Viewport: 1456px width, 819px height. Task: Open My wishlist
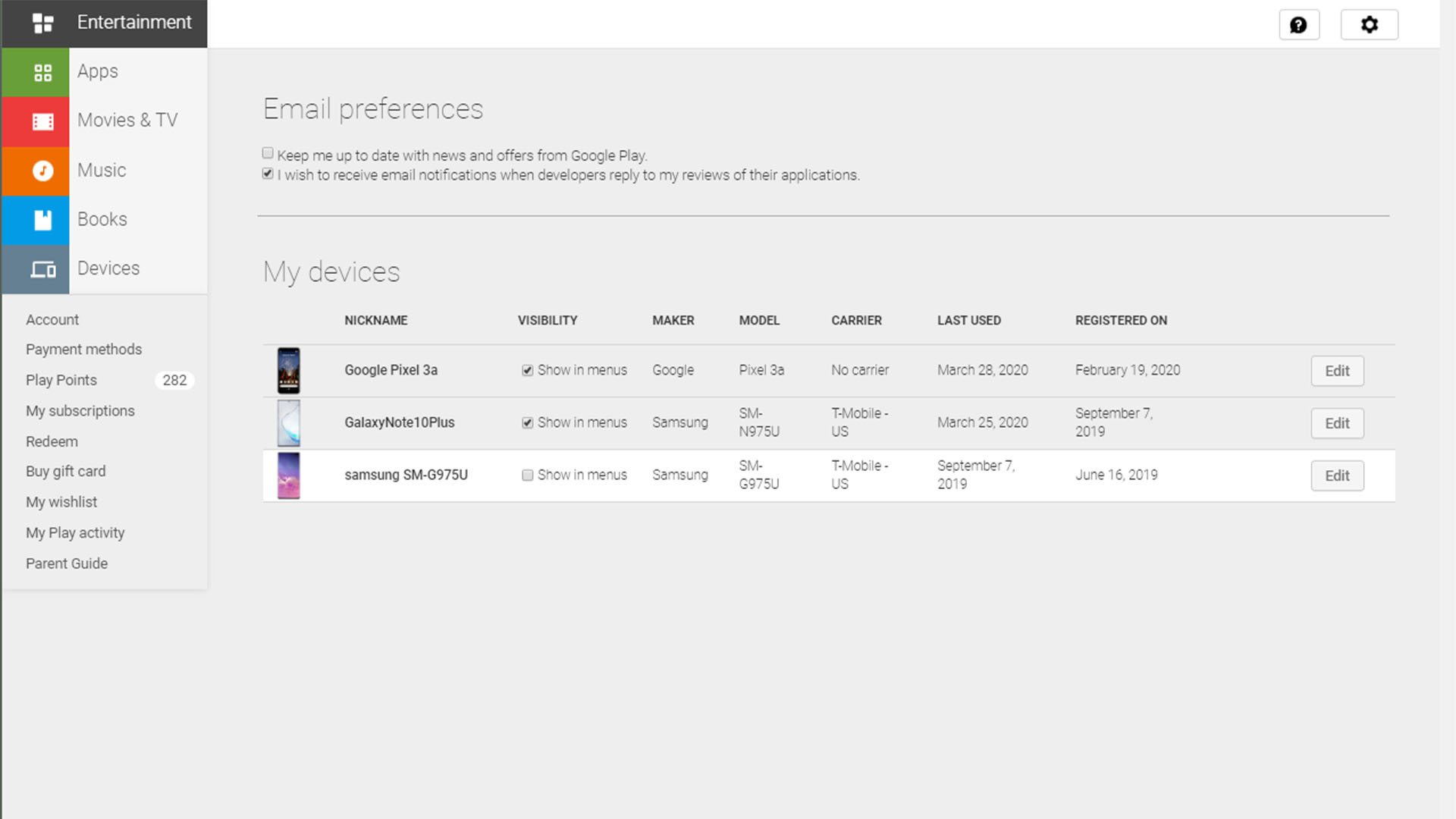(61, 502)
